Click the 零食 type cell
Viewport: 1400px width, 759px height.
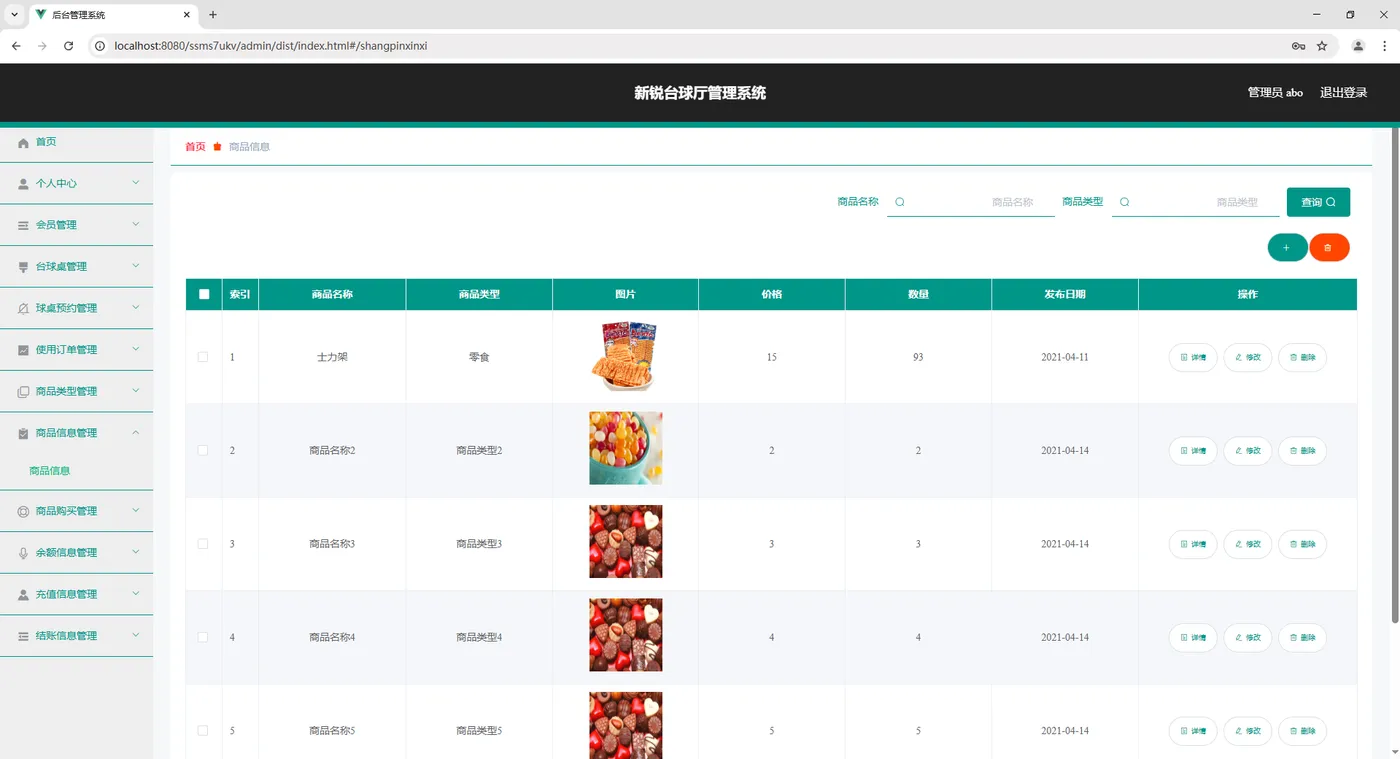479,357
